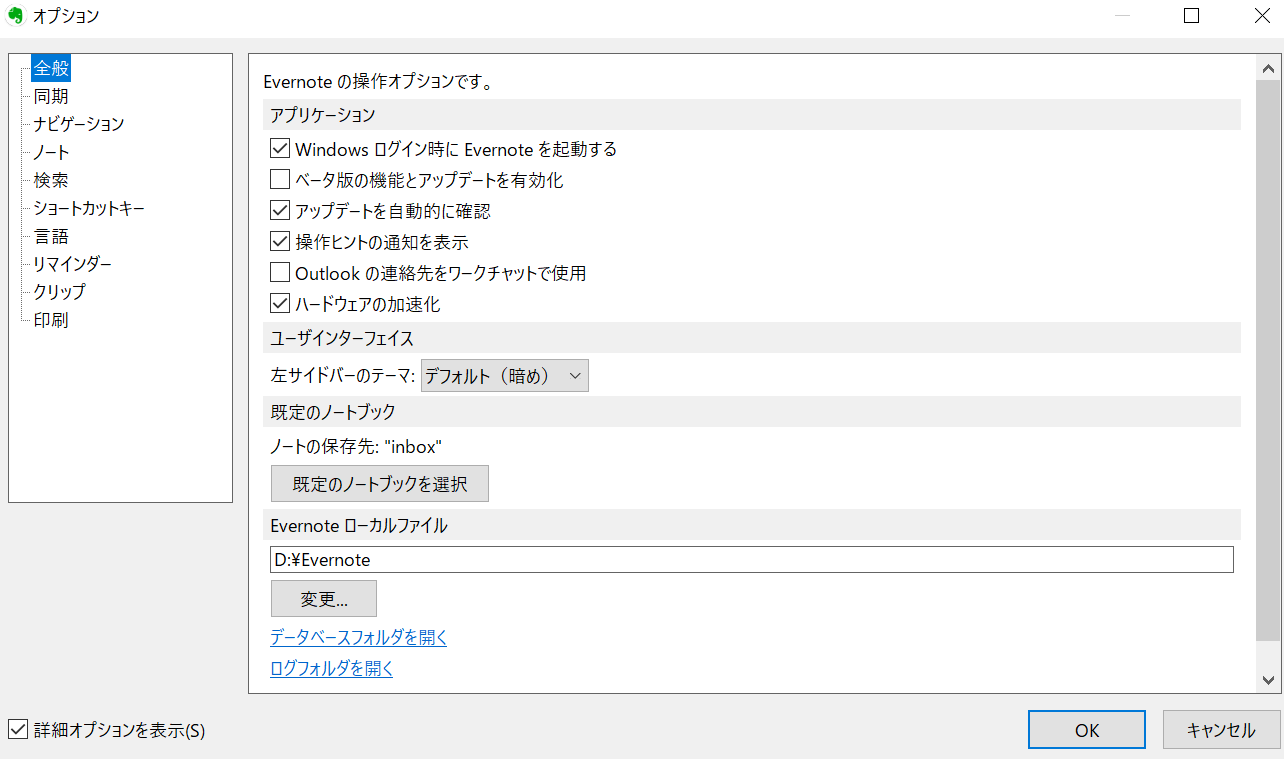Select ショートカットキー in the sidebar list
1284x759 pixels.
point(89,209)
